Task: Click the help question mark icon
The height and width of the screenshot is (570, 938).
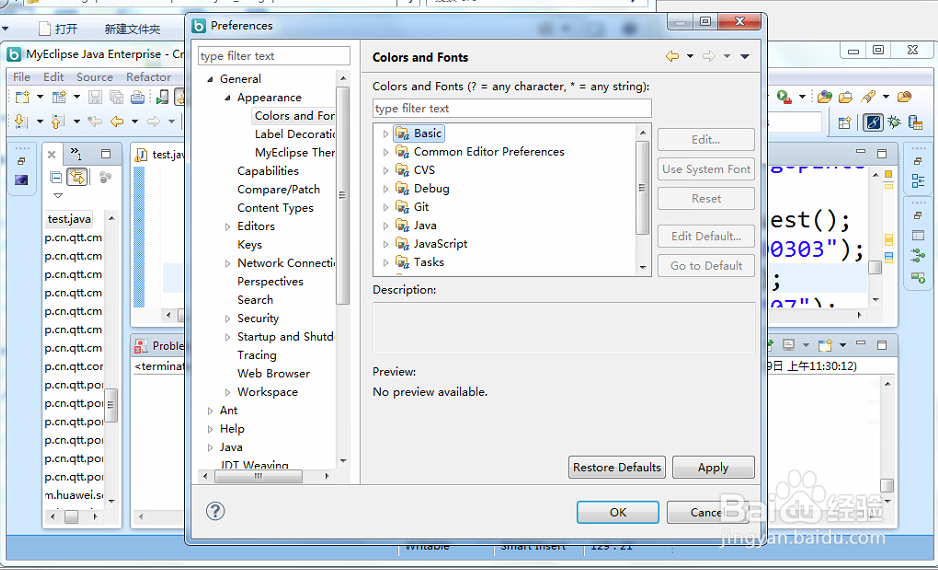Action: [x=215, y=511]
